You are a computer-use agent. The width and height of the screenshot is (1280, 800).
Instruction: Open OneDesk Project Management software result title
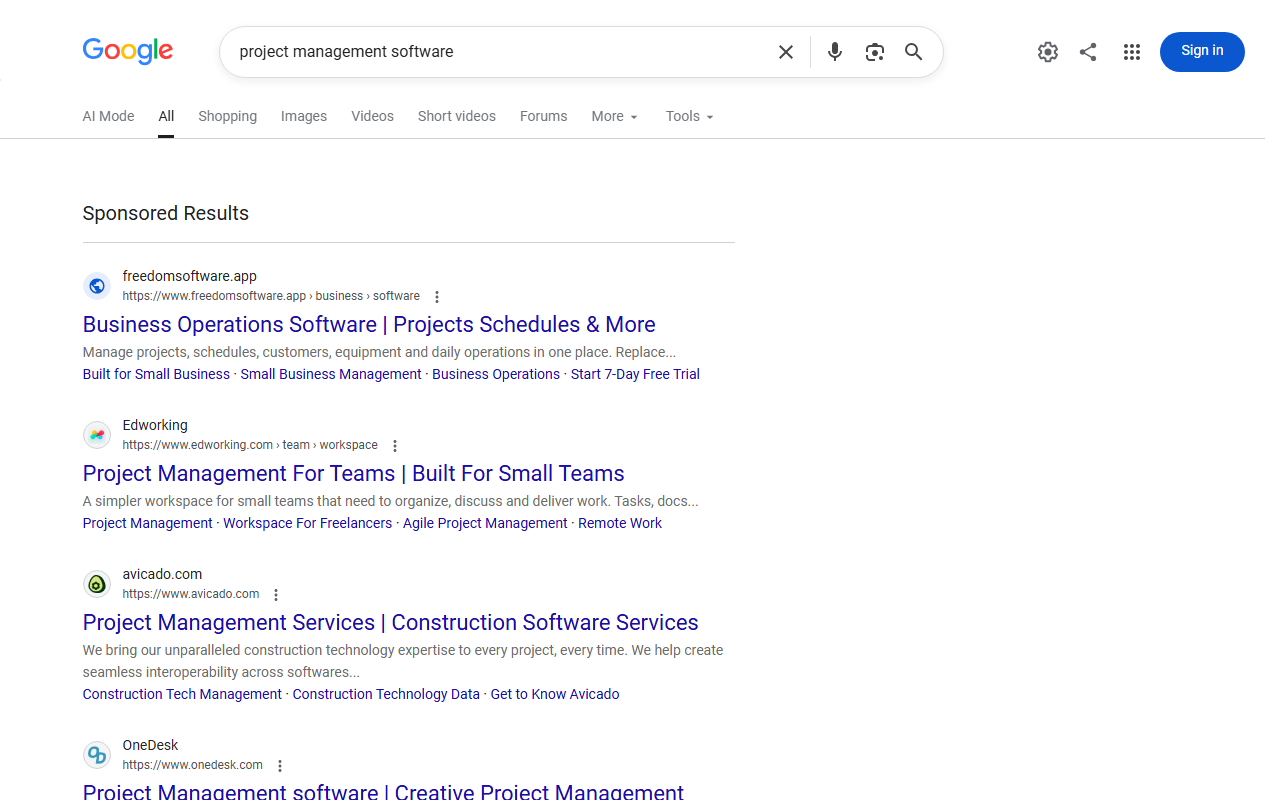(x=383, y=791)
